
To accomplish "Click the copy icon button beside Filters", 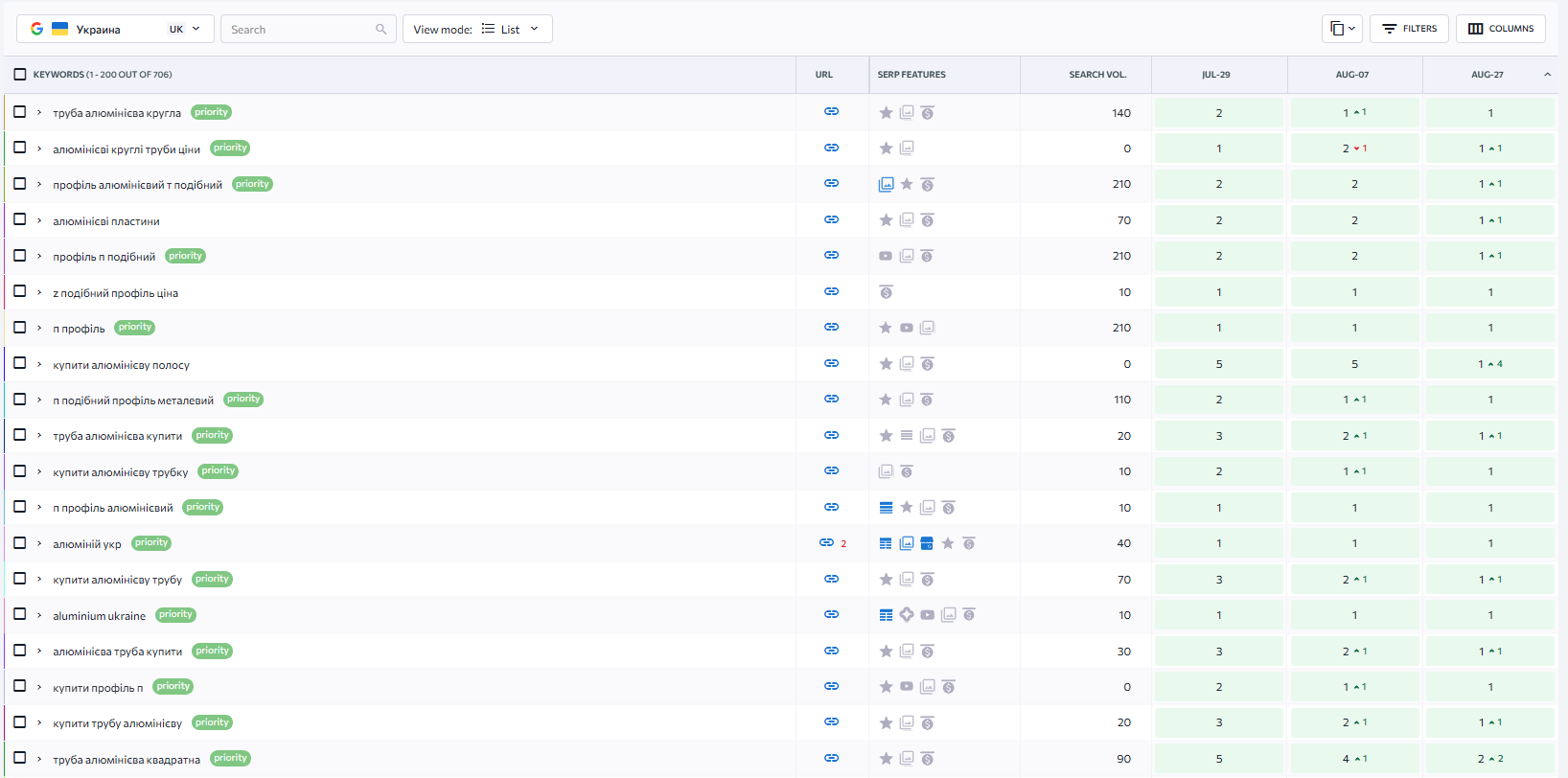I will (x=1341, y=29).
